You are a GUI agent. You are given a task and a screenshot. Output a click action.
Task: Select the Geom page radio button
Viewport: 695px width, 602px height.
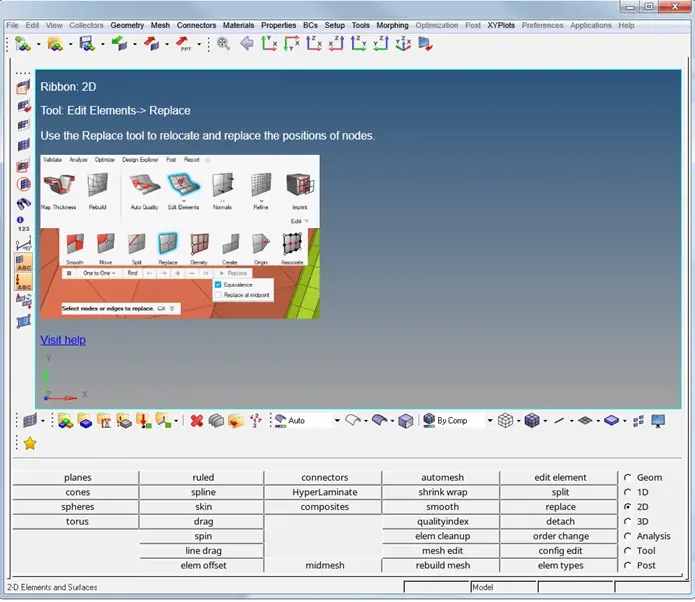pyautogui.click(x=627, y=478)
